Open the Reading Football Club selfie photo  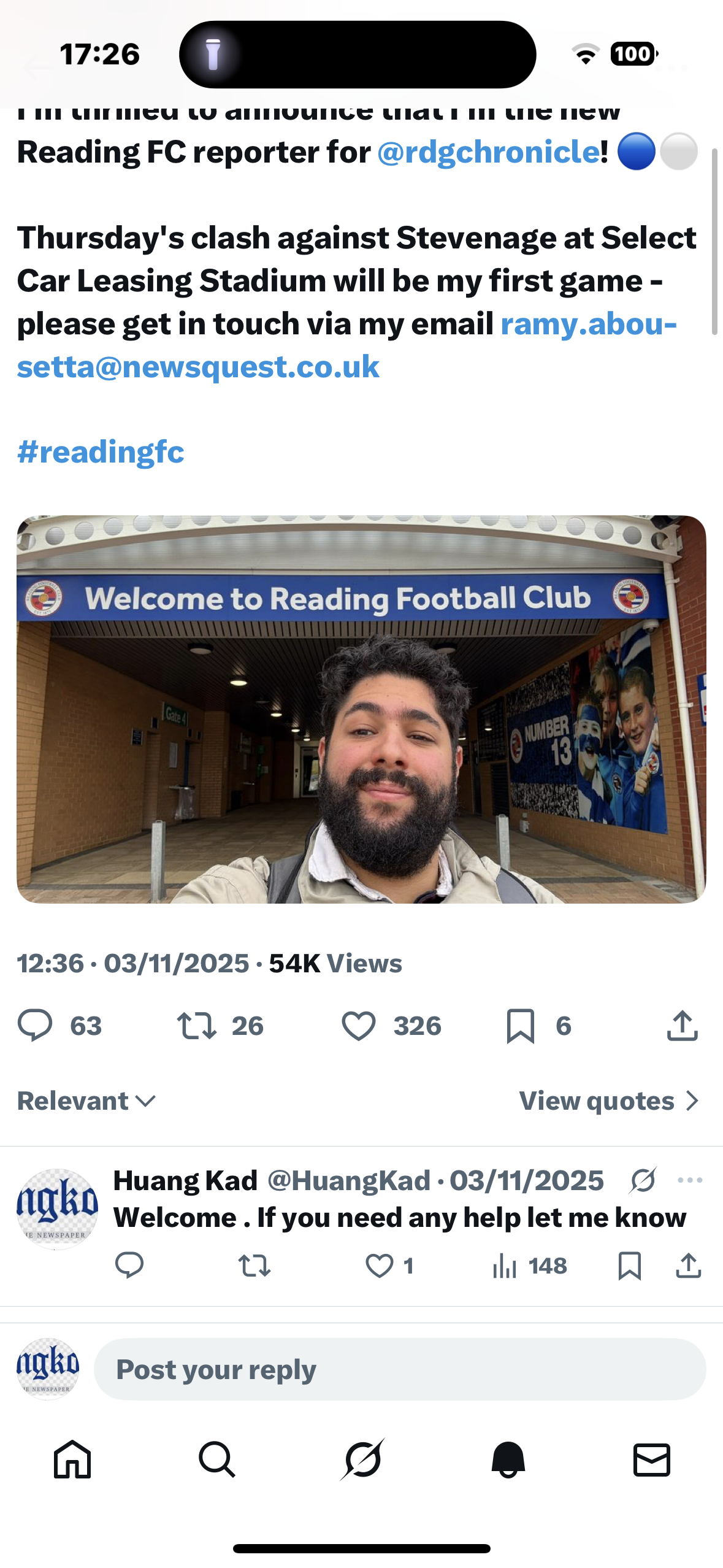coord(361,709)
